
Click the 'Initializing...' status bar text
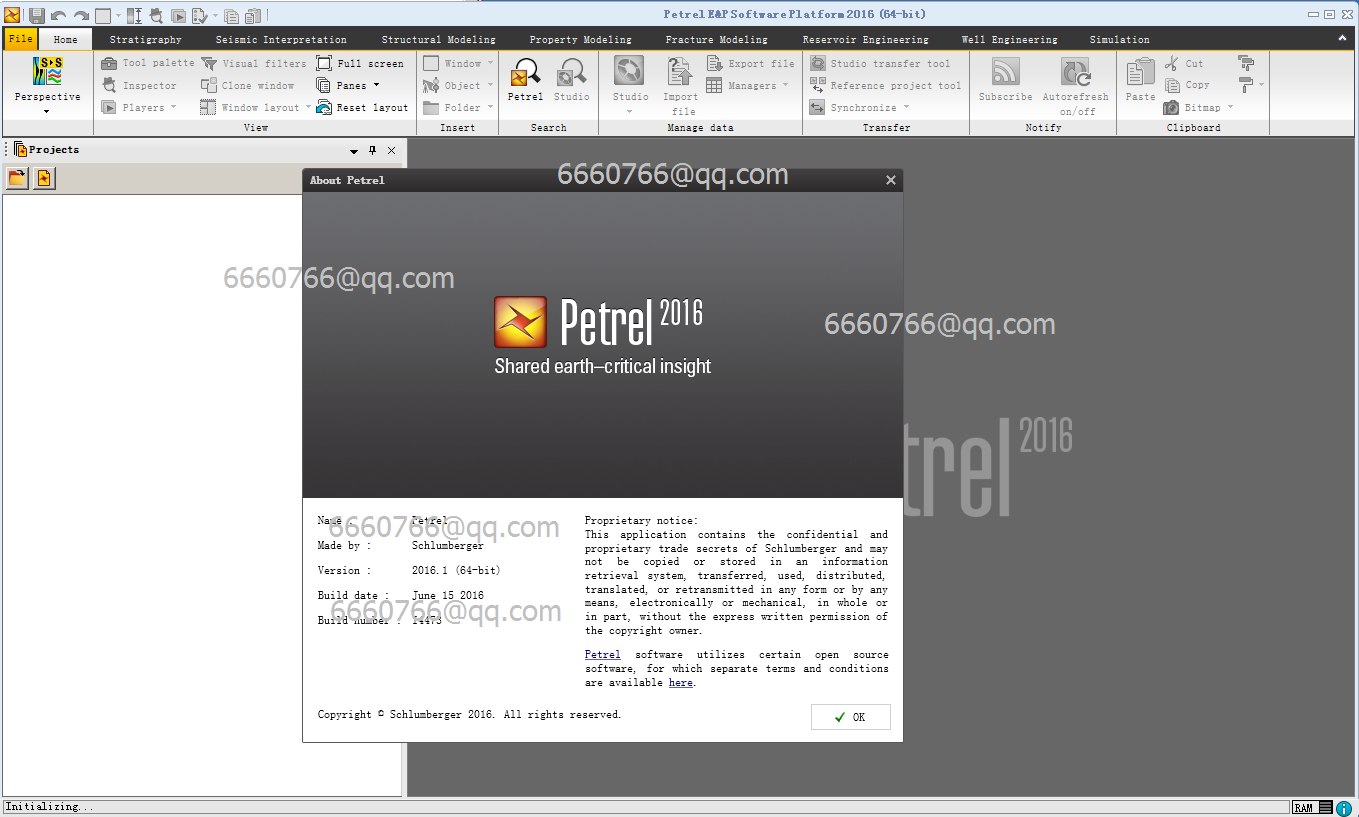click(50, 806)
